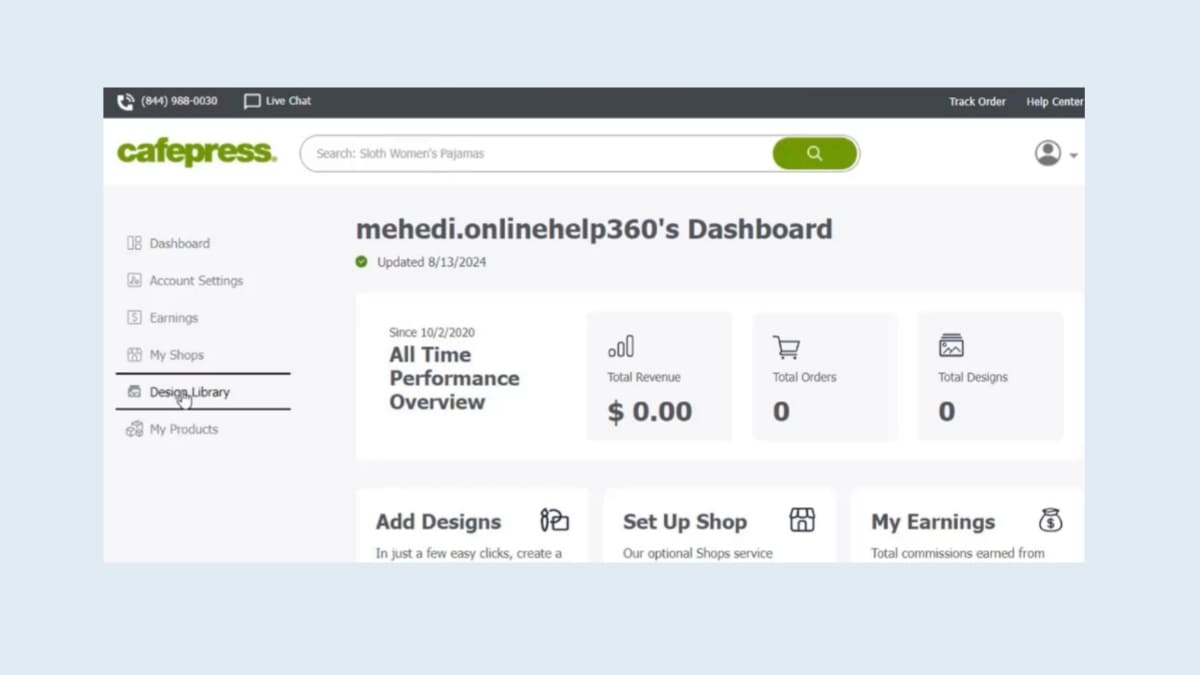Navigate to Earnings in sidebar
Screen dimensions: 1200x675
(173, 318)
